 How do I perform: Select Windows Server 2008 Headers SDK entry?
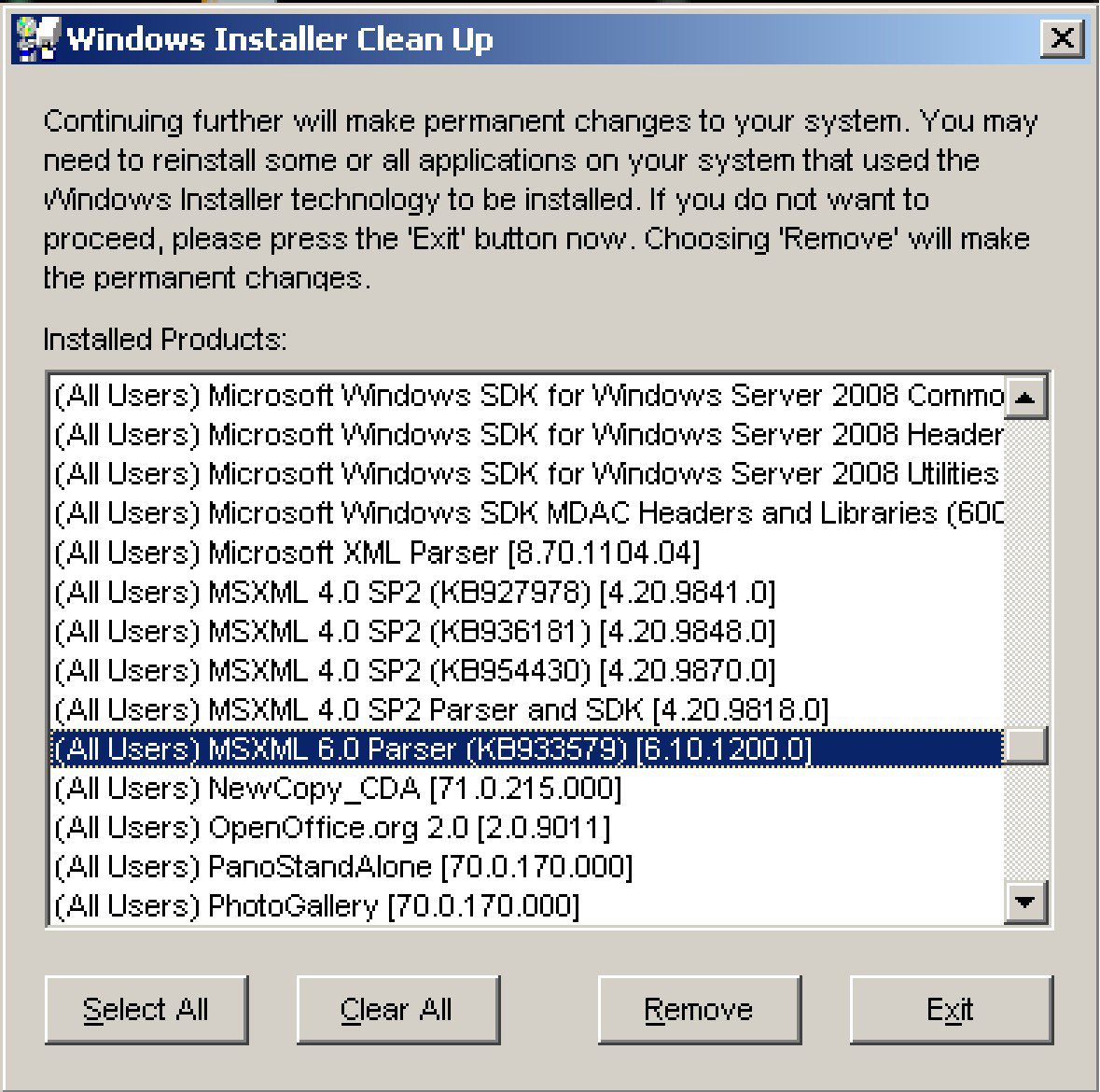click(527, 435)
